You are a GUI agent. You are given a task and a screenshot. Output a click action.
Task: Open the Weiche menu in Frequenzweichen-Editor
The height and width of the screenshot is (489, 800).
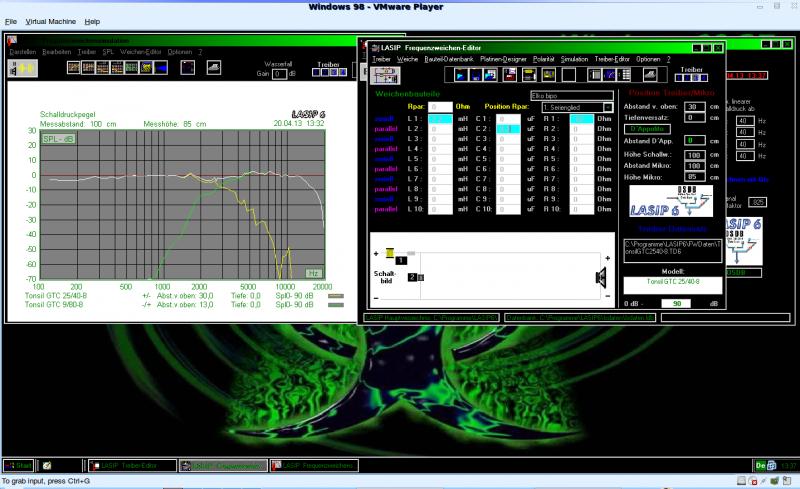coord(407,59)
